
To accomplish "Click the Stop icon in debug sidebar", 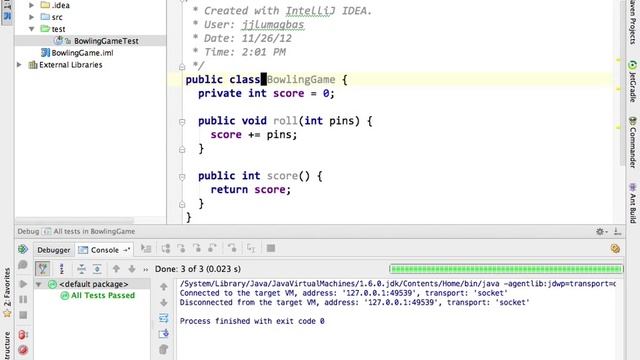I will tap(23, 315).
